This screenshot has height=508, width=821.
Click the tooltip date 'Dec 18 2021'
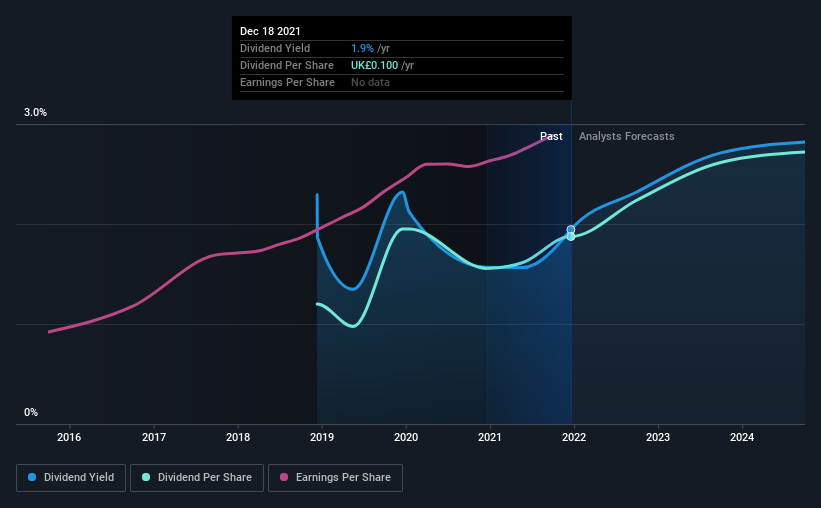pyautogui.click(x=270, y=31)
